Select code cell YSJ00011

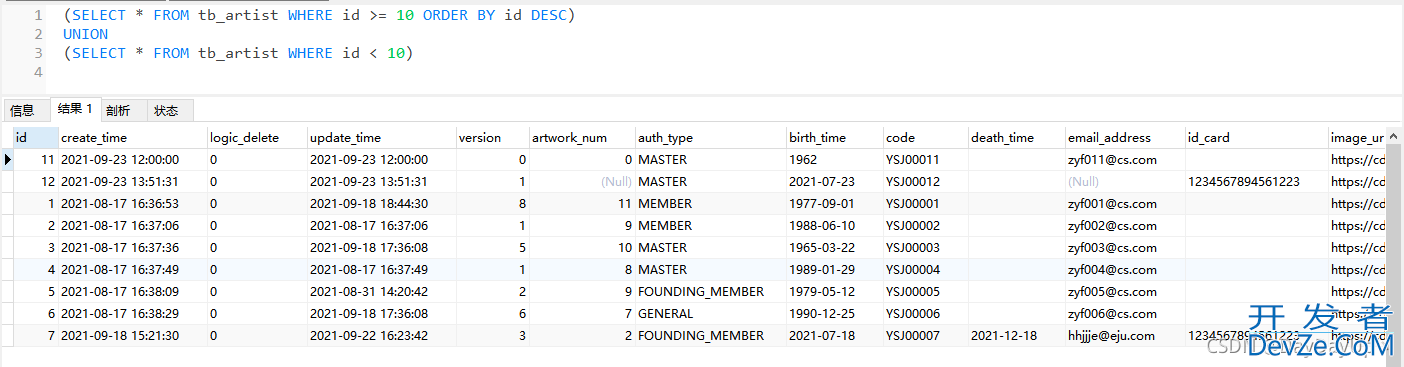coord(925,160)
